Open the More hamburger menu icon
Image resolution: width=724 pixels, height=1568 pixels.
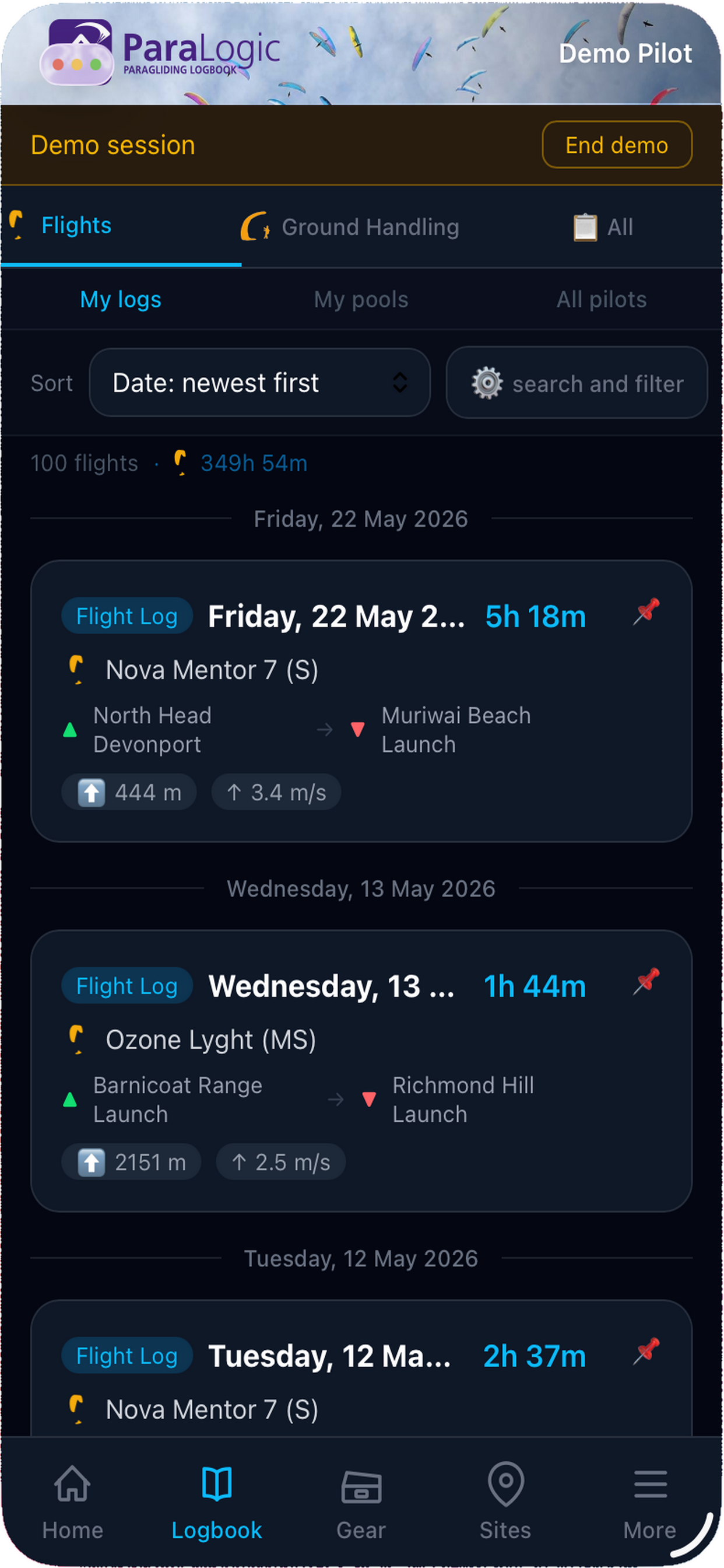651,1484
